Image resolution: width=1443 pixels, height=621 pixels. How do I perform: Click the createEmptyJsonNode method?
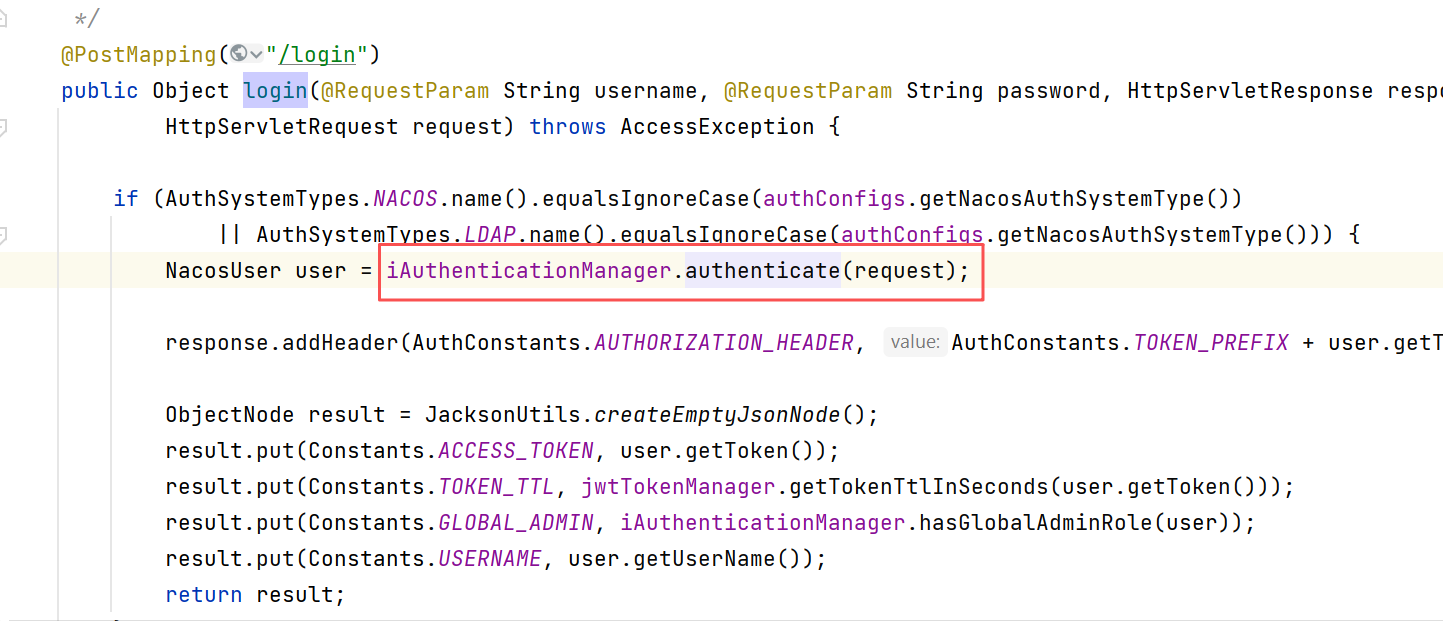[718, 414]
